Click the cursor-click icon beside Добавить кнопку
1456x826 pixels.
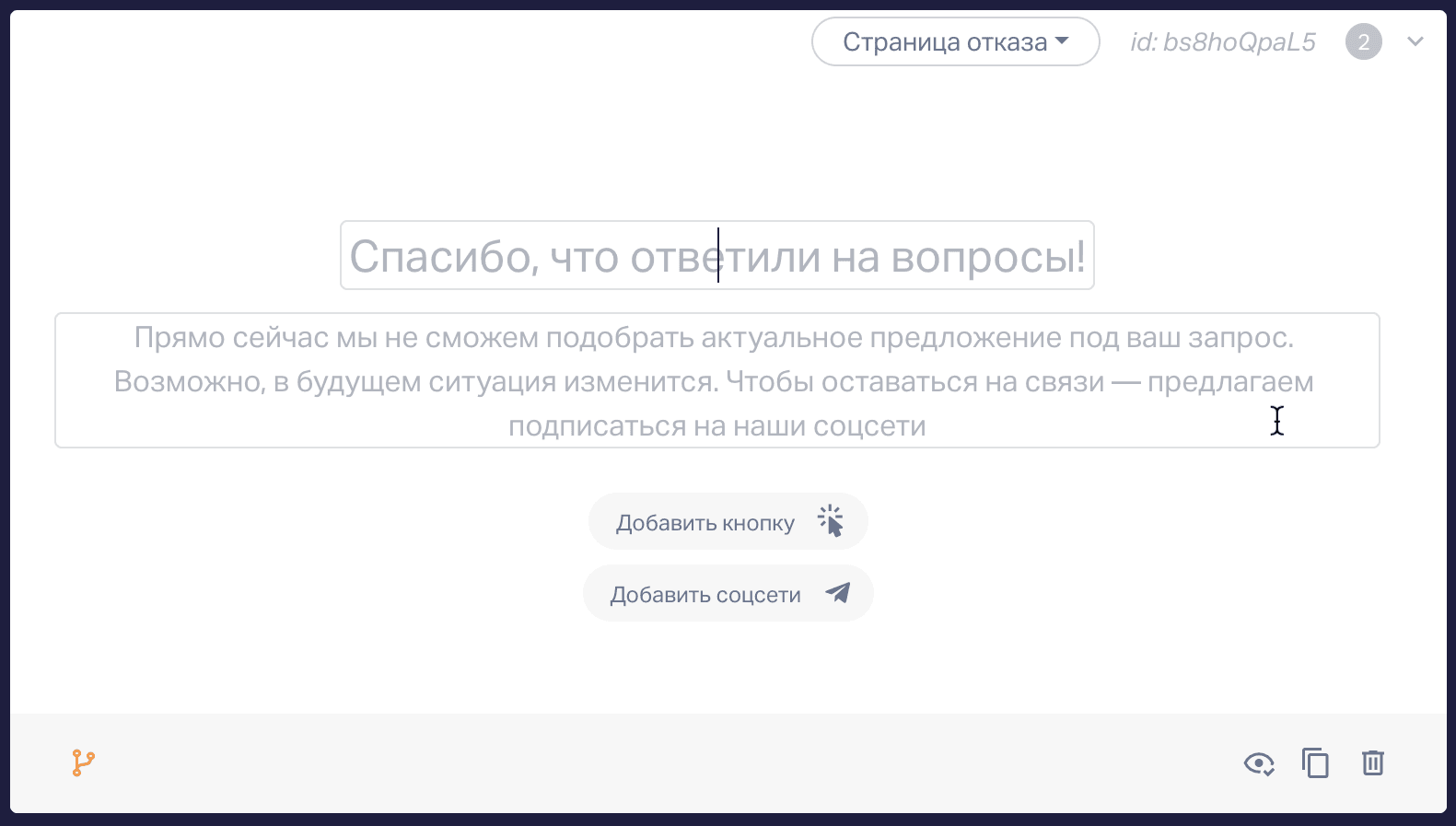coord(831,521)
